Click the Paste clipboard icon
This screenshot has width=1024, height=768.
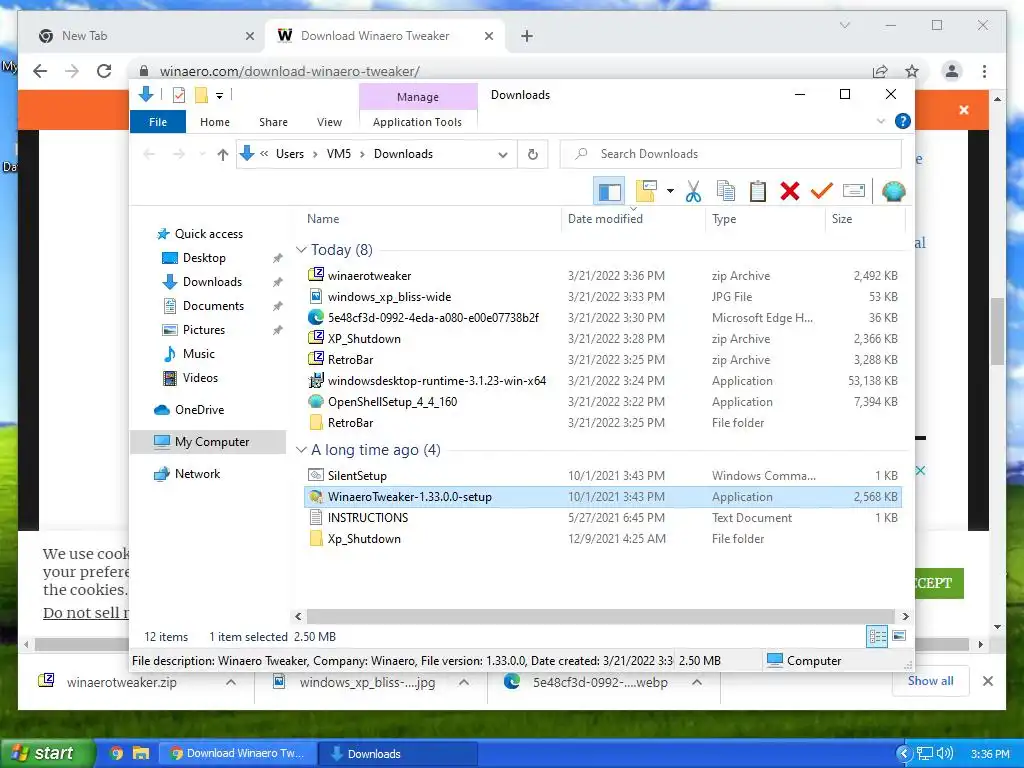758,191
